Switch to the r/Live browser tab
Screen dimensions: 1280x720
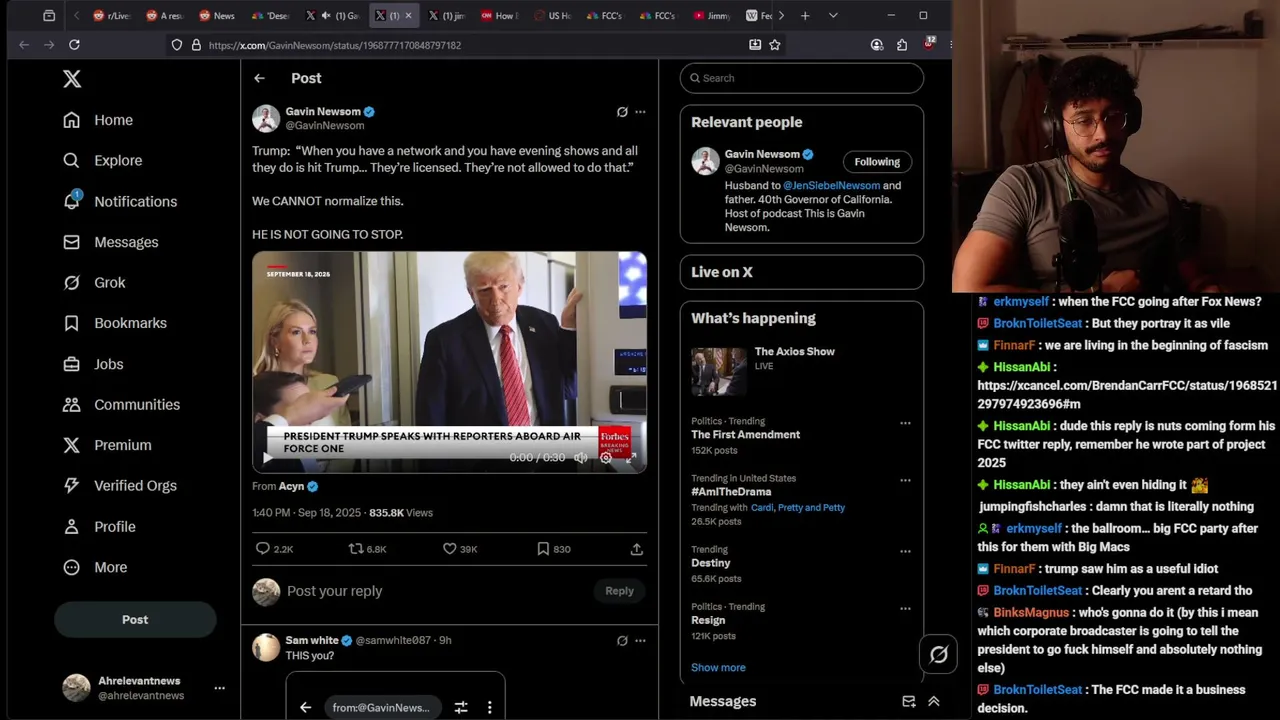point(111,16)
